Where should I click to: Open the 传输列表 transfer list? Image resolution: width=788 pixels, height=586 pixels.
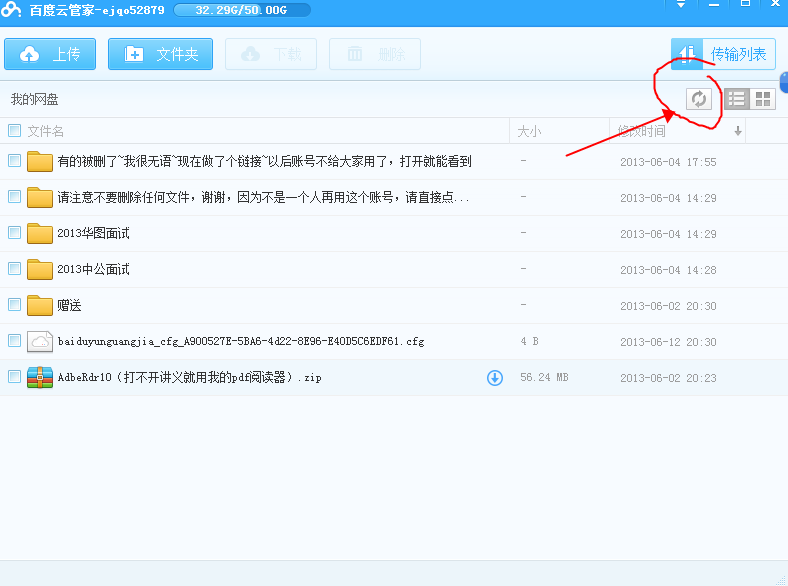coord(723,54)
